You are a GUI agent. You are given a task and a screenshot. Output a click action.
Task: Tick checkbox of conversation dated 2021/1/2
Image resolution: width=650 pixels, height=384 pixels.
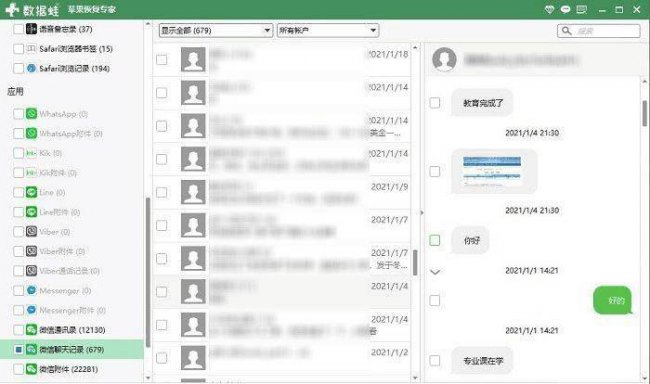pyautogui.click(x=162, y=358)
